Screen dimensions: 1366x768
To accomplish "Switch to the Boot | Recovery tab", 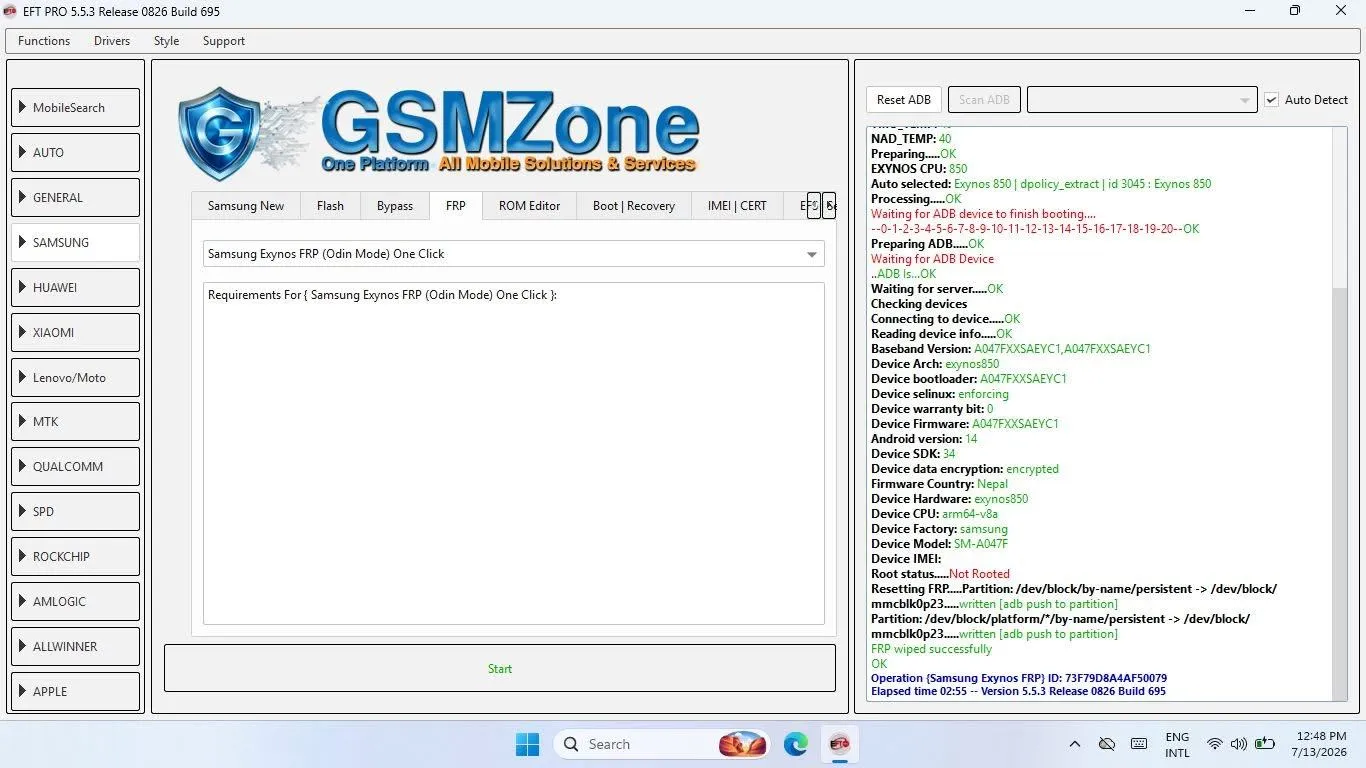I will (x=634, y=206).
